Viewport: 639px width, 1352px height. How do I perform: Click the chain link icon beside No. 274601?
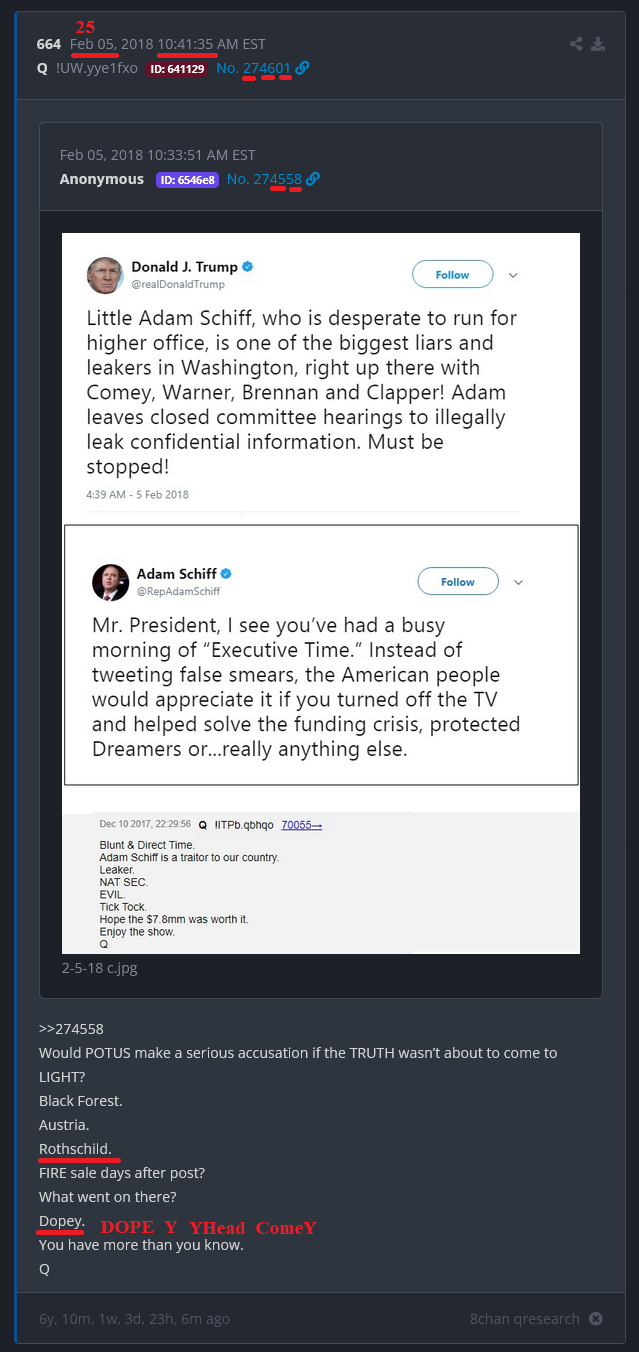coord(303,68)
